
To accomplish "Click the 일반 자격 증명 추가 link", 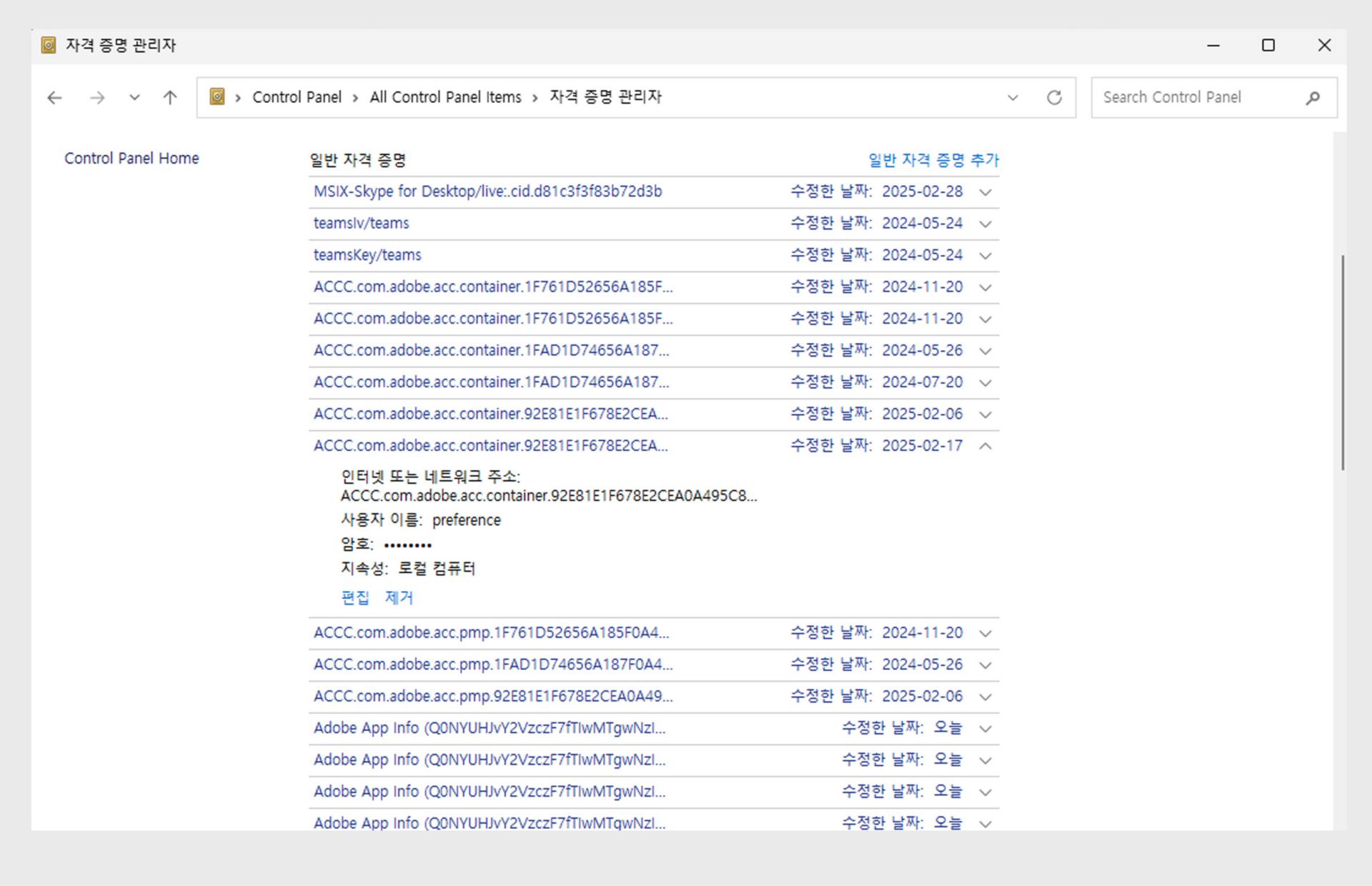I will 933,160.
